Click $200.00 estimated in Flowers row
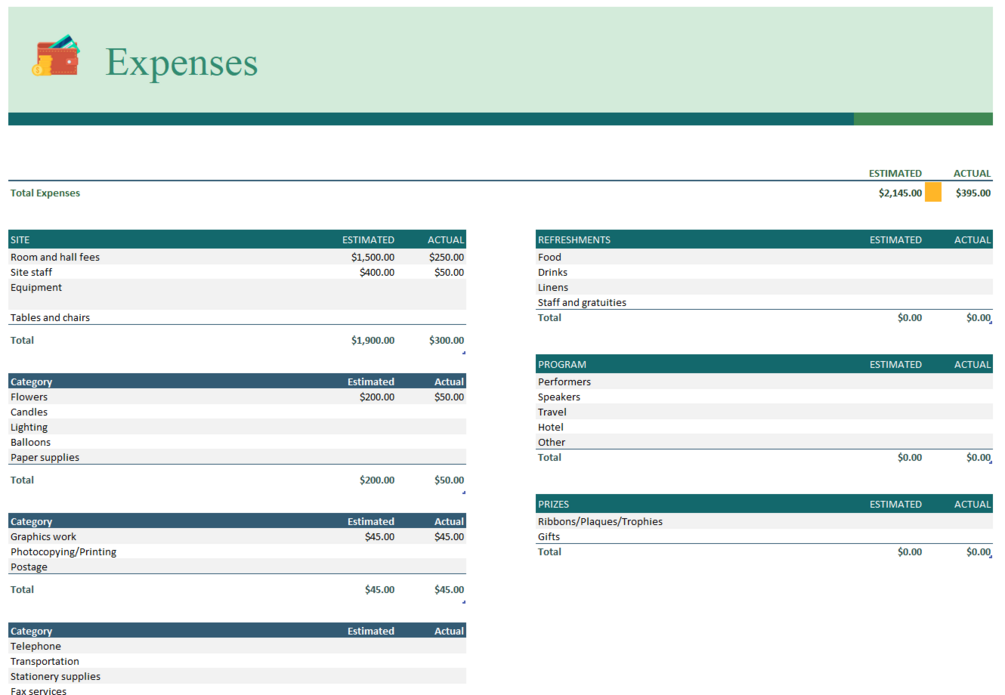 pyautogui.click(x=377, y=397)
